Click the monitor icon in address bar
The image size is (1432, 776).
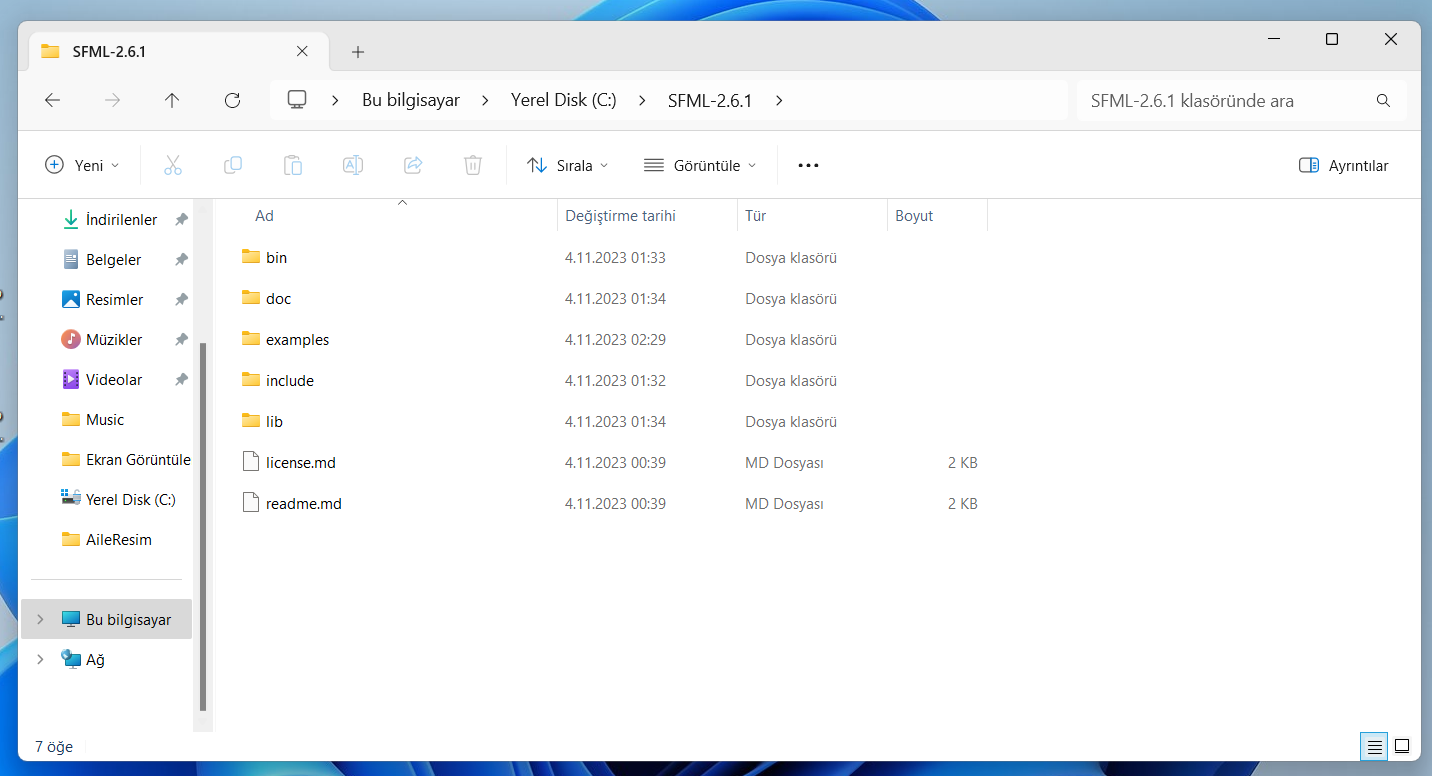point(297,100)
